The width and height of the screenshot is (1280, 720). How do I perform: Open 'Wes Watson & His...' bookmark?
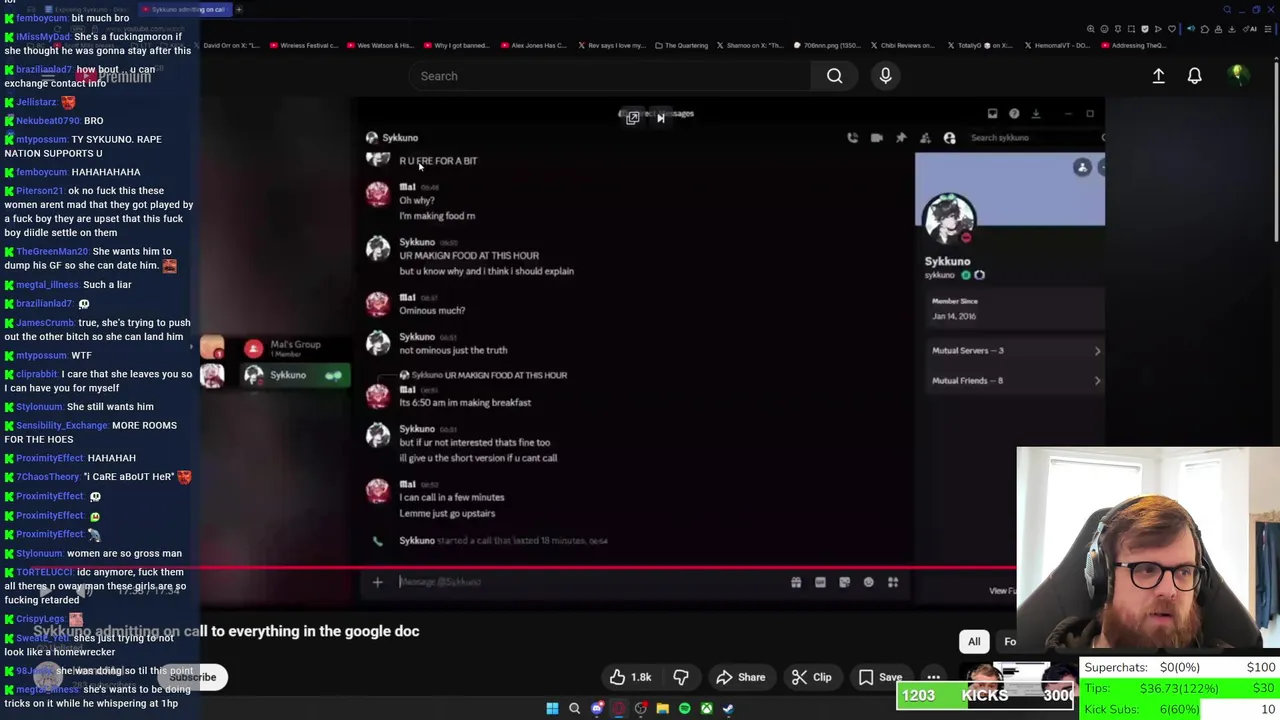pos(379,45)
